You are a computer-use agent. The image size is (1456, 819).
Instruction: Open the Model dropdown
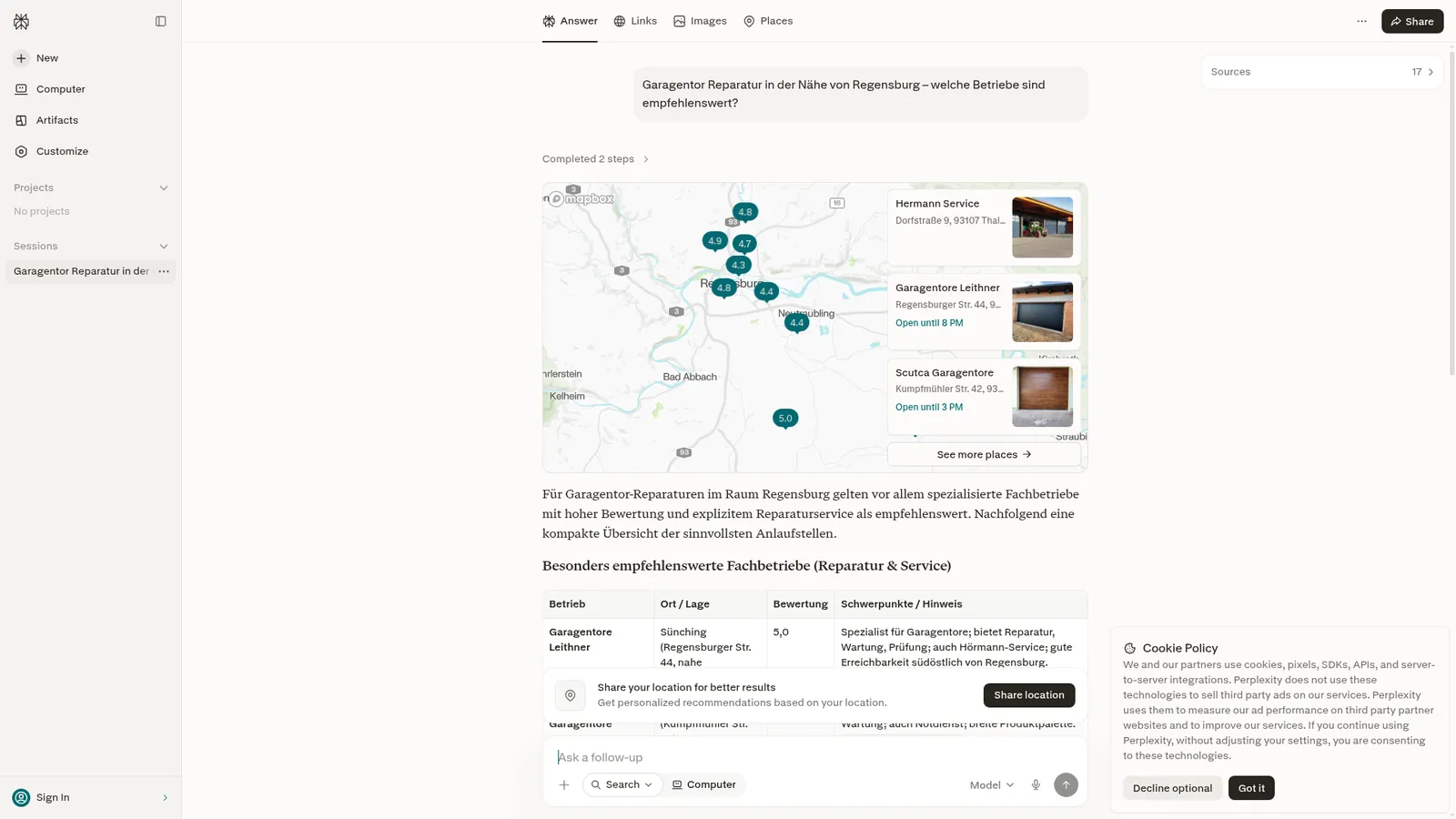pos(991,785)
